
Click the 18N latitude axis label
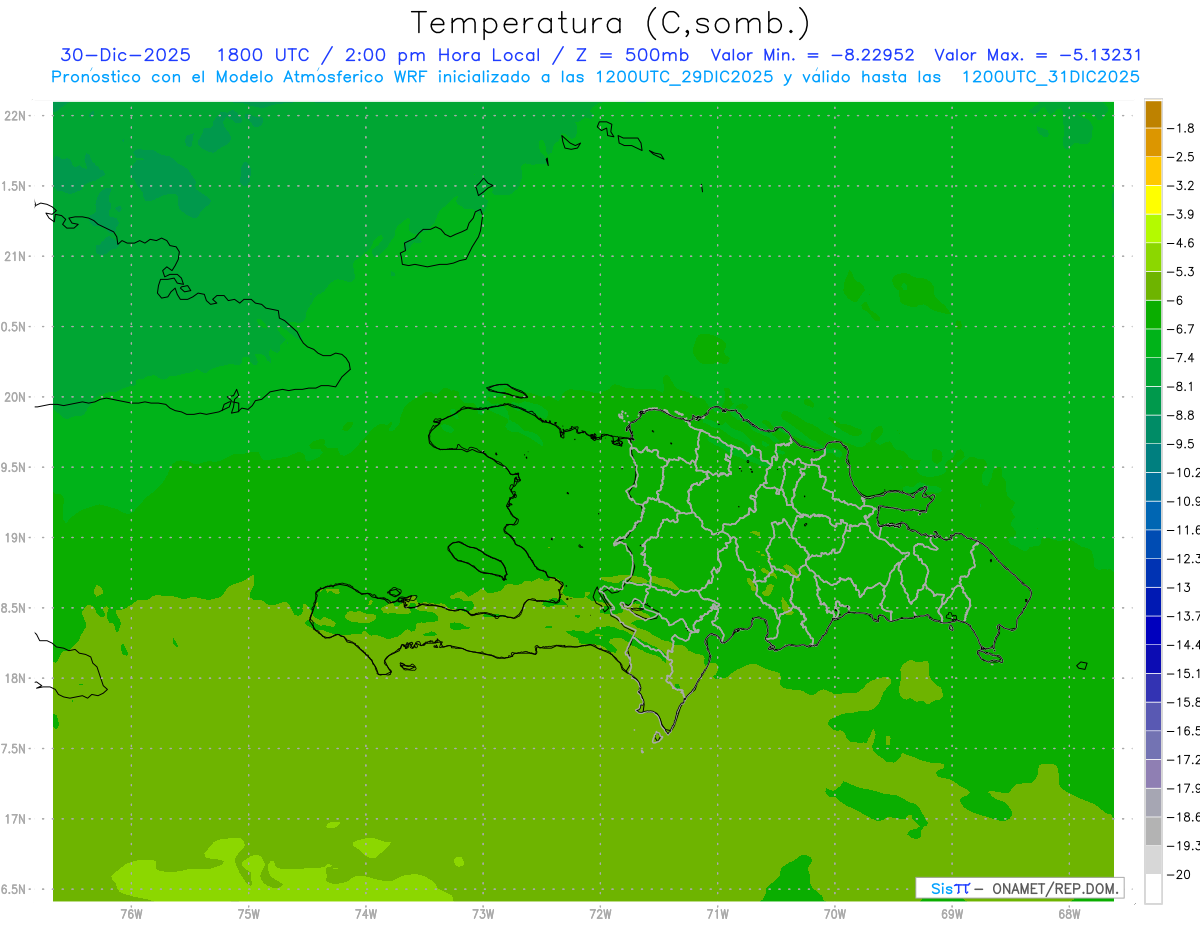click(16, 678)
